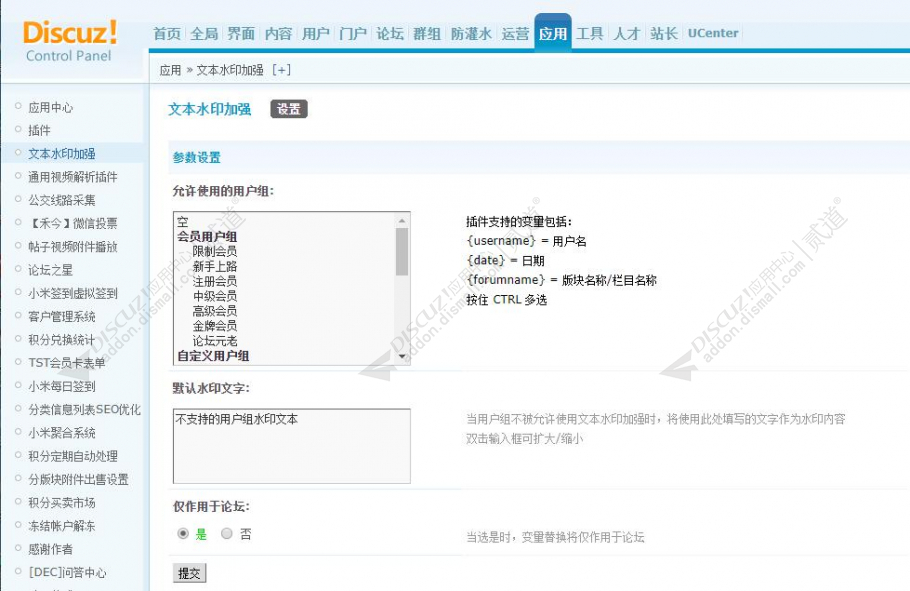The width and height of the screenshot is (910, 591).
Task: Open 小米每日签到 in sidebar
Action: click(62, 386)
